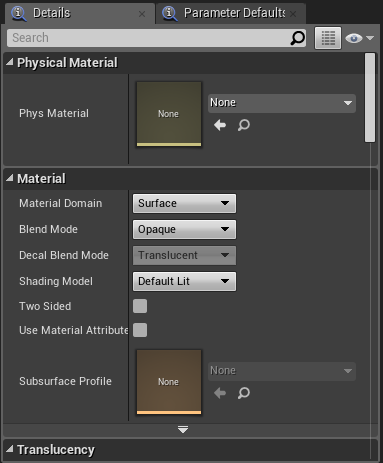Open the property matrix grid view button
The image size is (383, 463).
point(328,38)
